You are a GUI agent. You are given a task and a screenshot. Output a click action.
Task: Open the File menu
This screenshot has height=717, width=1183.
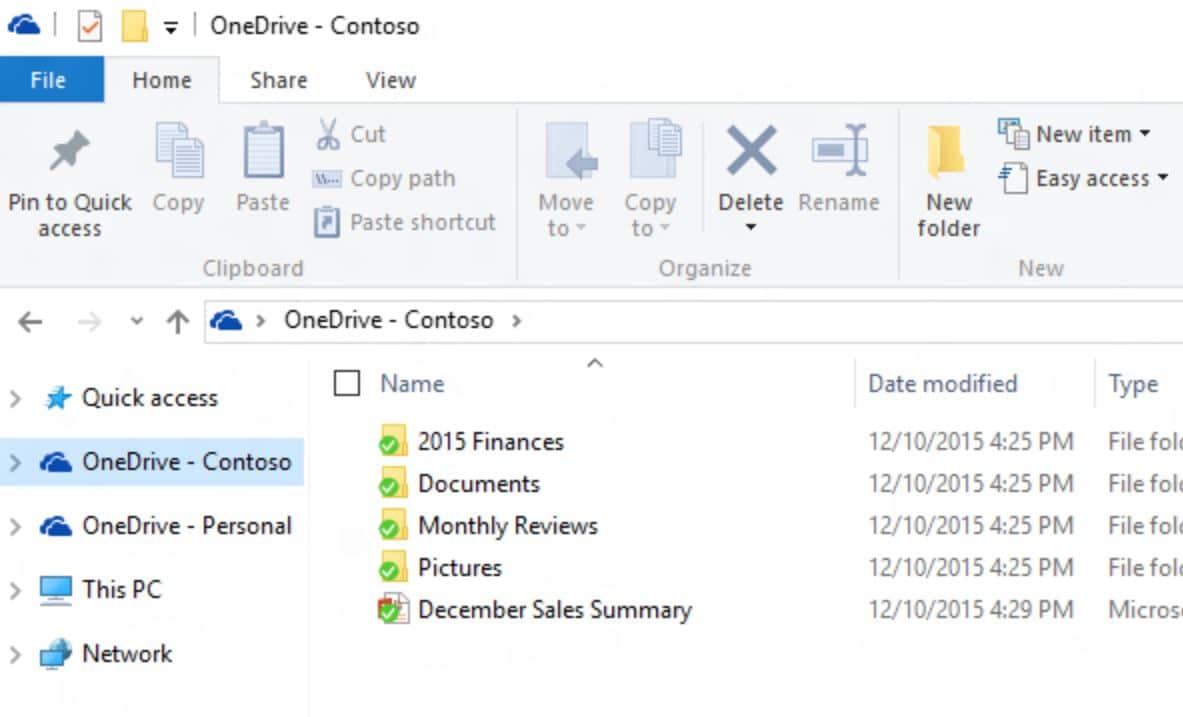coord(48,81)
